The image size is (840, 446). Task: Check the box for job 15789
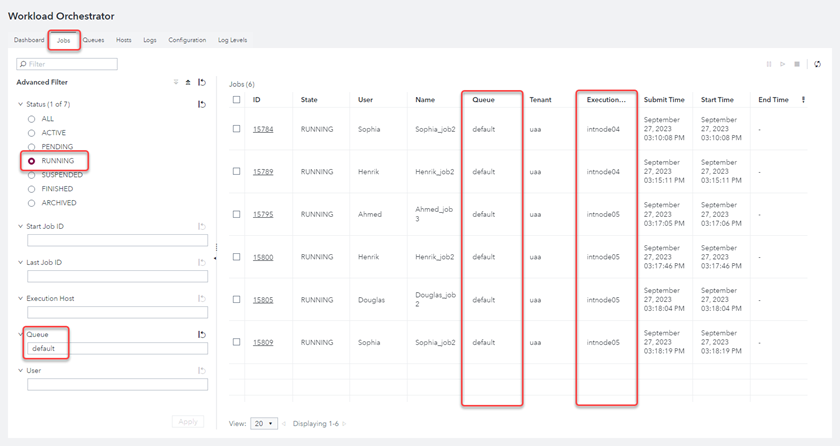point(236,171)
